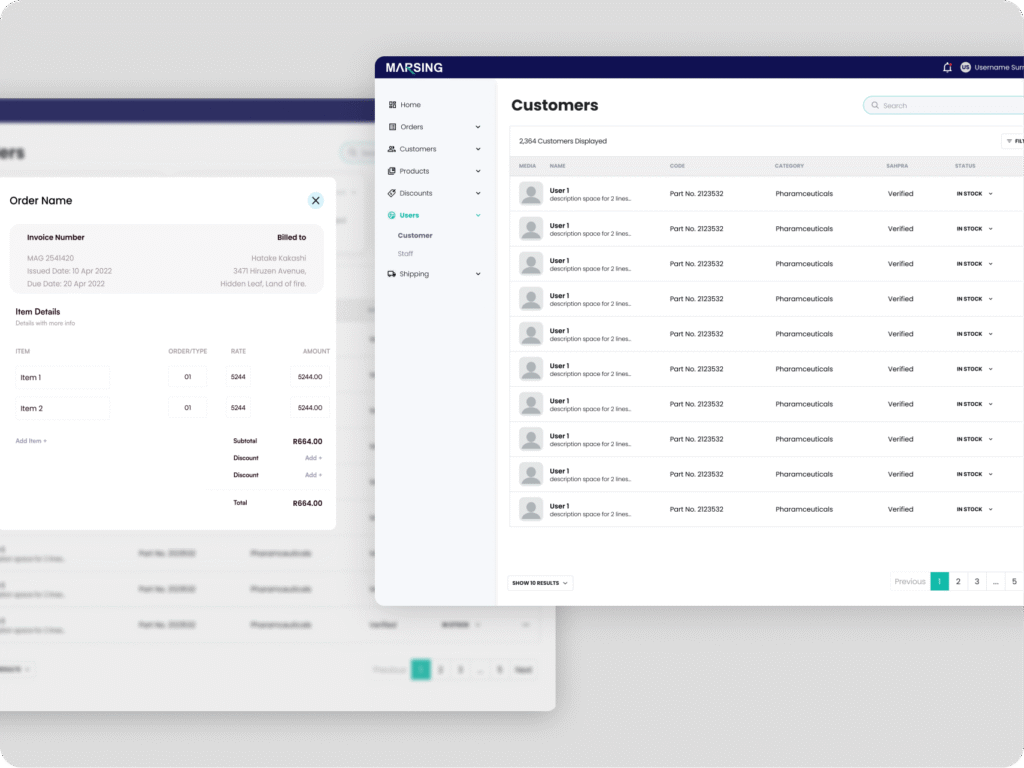Image resolution: width=1024 pixels, height=768 pixels.
Task: Click the Item 1 name field
Action: 63,377
